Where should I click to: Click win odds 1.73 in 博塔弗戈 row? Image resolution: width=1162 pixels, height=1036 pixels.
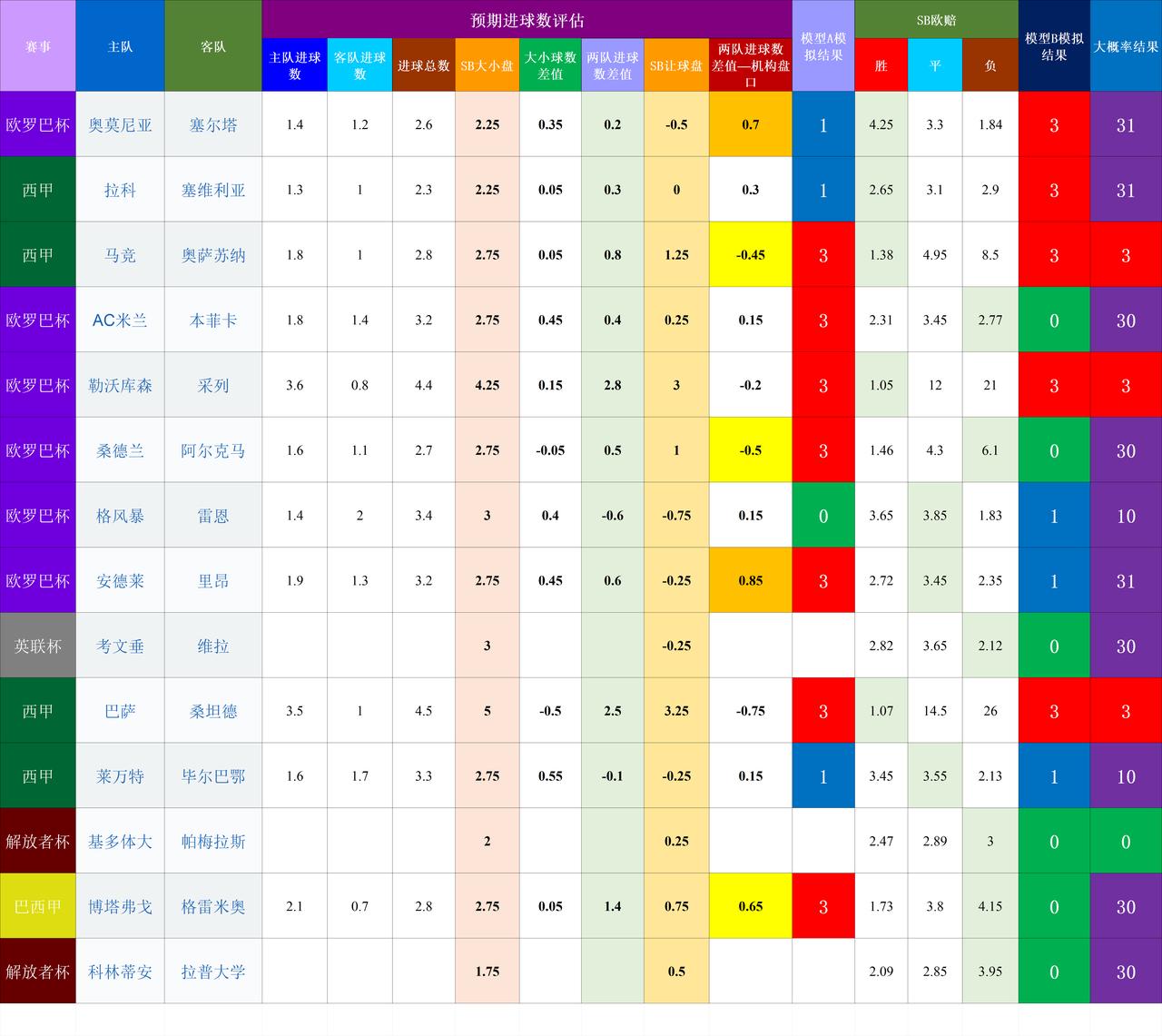[x=881, y=906]
